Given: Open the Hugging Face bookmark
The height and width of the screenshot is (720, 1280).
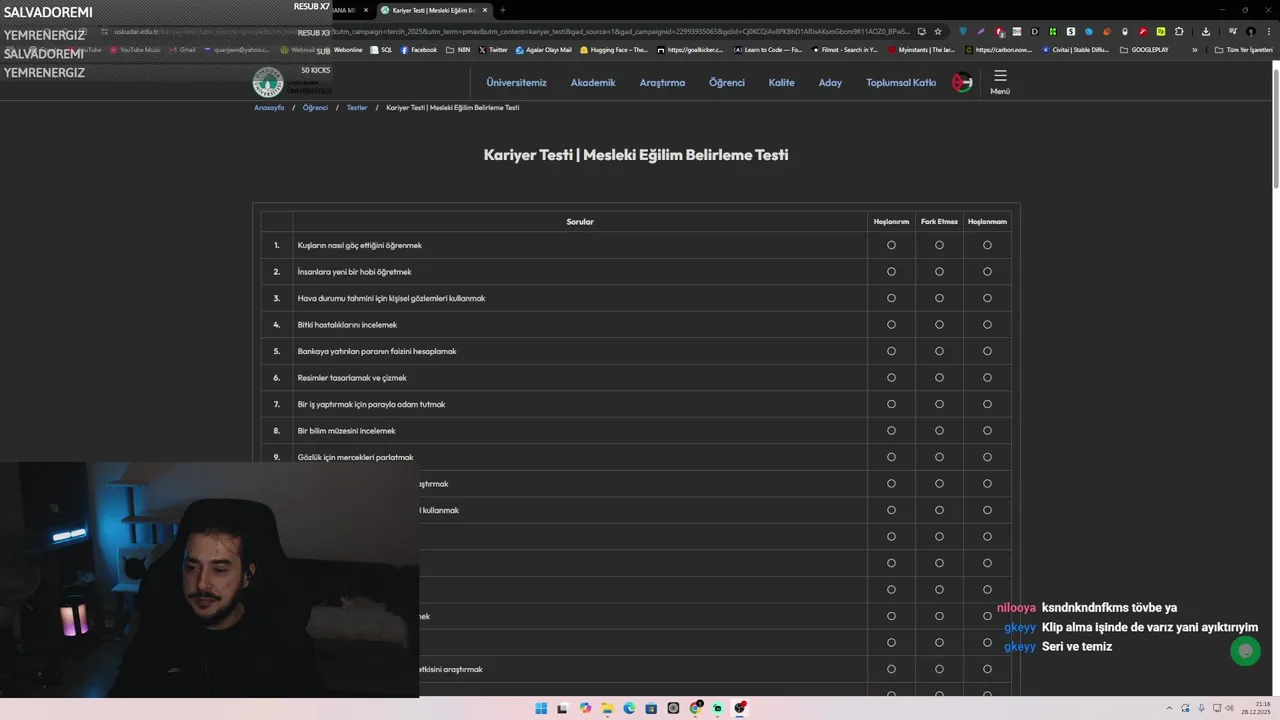Looking at the screenshot, I should coord(614,50).
